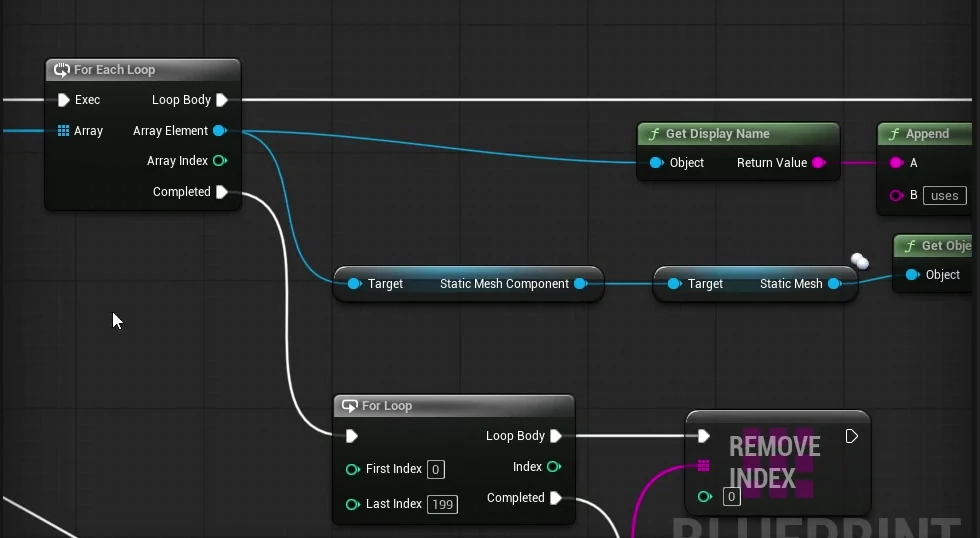
Task: Edit the Append B text field 'uses'
Action: (944, 196)
